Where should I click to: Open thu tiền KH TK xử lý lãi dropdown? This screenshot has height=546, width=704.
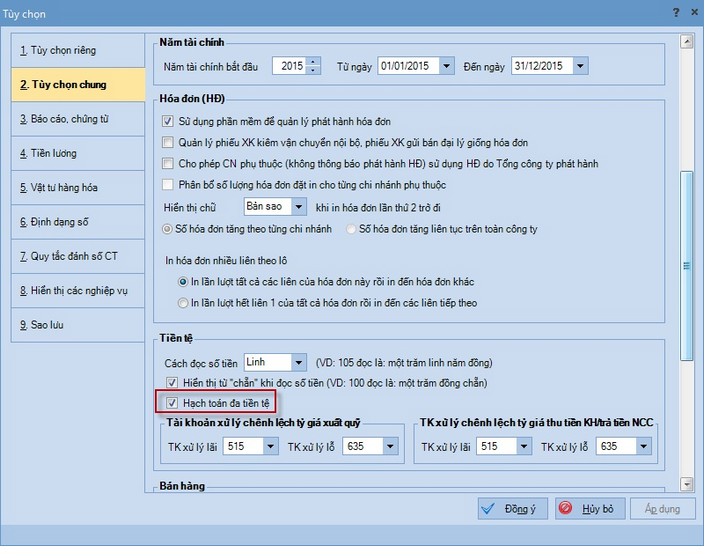[x=524, y=446]
